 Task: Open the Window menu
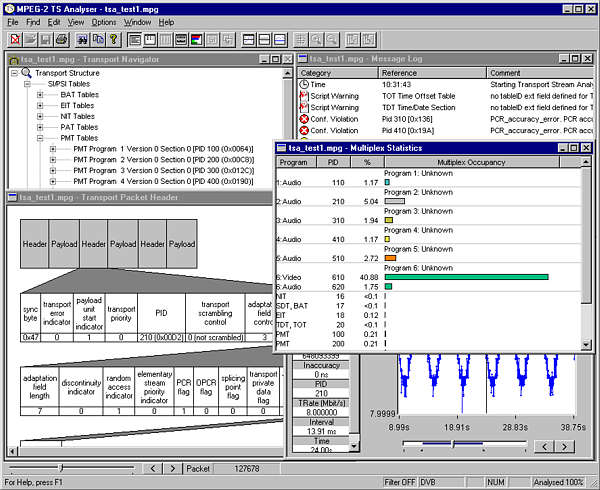coord(138,22)
